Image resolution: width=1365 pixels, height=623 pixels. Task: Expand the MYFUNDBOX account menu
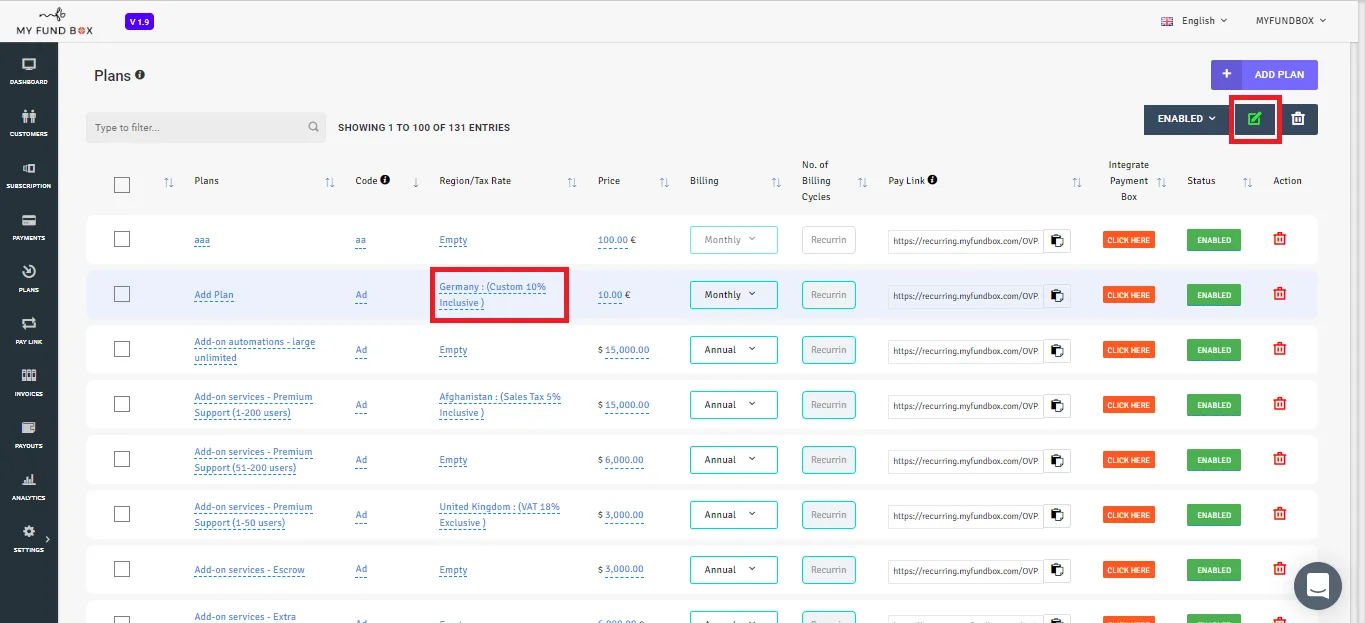[x=1291, y=21]
